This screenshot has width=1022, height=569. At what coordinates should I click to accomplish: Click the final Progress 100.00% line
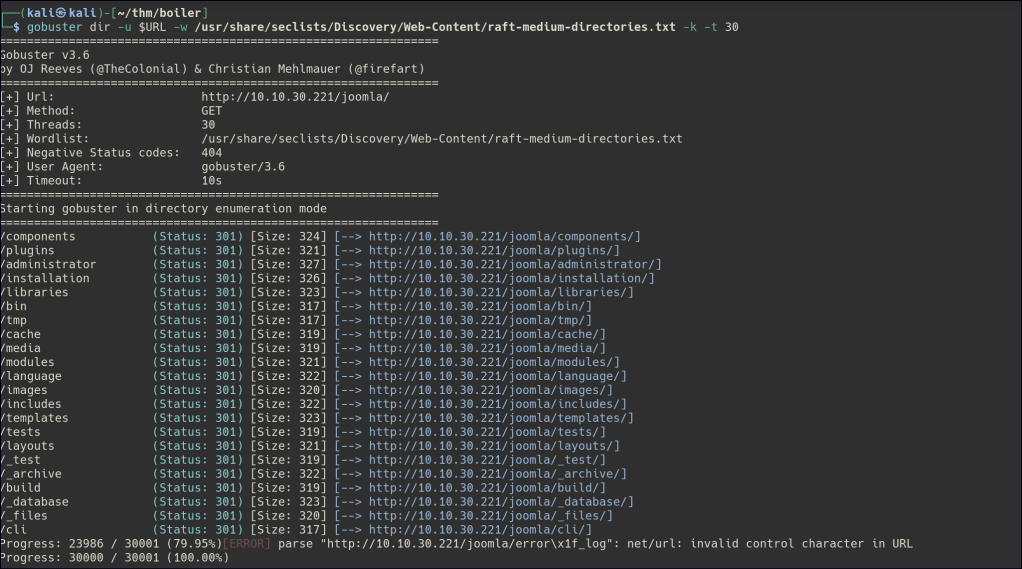(114, 558)
